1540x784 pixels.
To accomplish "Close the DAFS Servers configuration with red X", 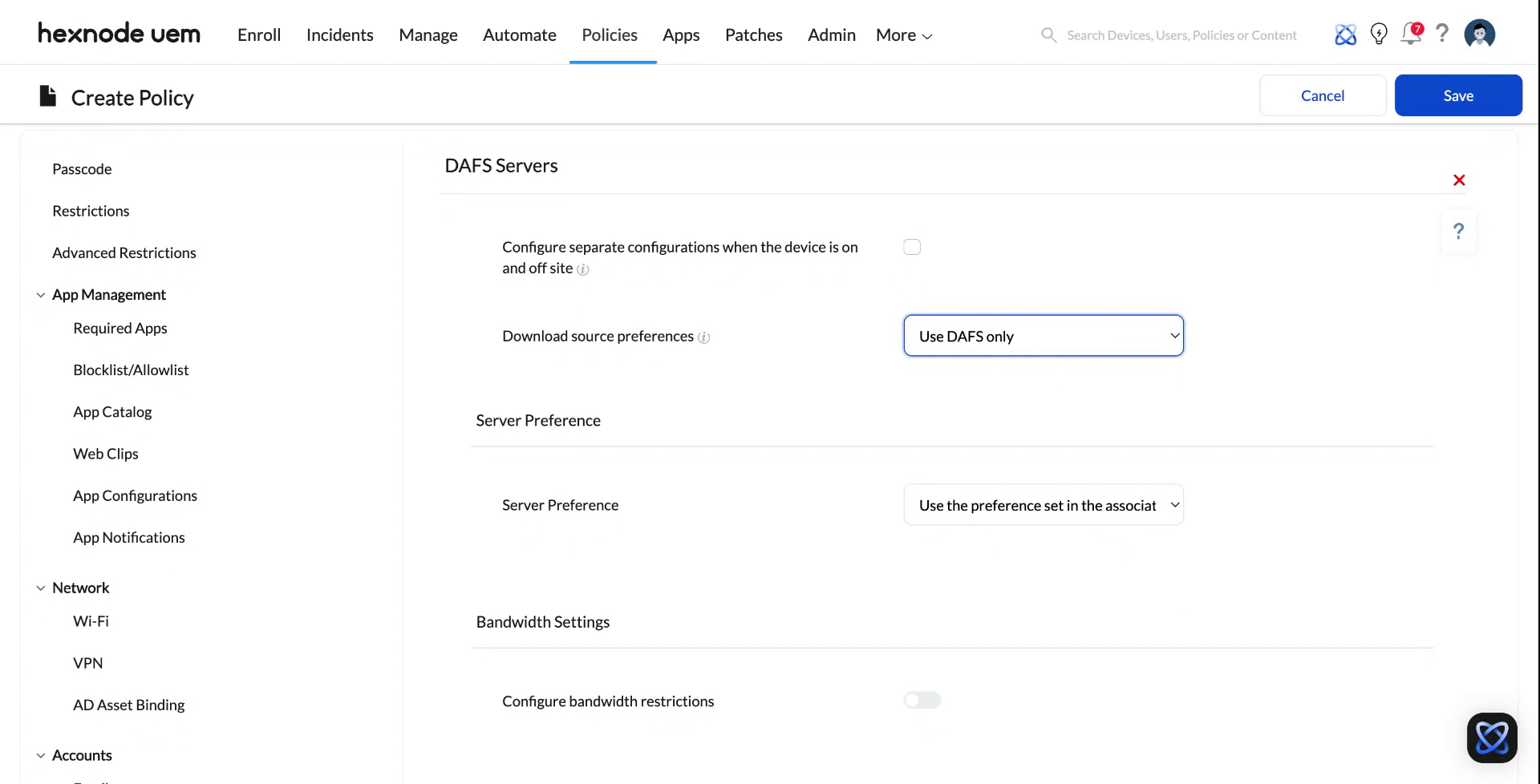I will tap(1458, 180).
